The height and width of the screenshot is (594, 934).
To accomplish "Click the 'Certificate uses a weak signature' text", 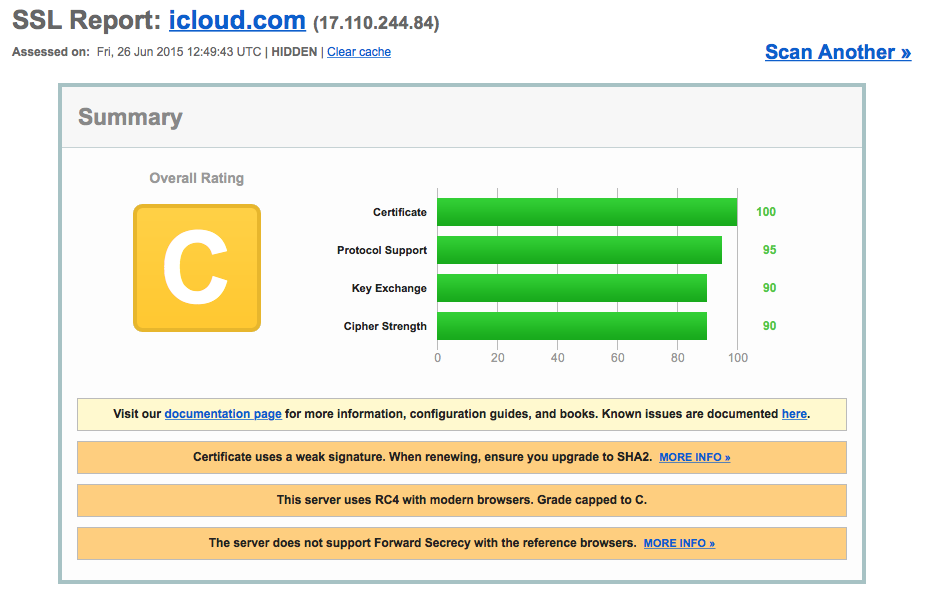I will tap(289, 457).
